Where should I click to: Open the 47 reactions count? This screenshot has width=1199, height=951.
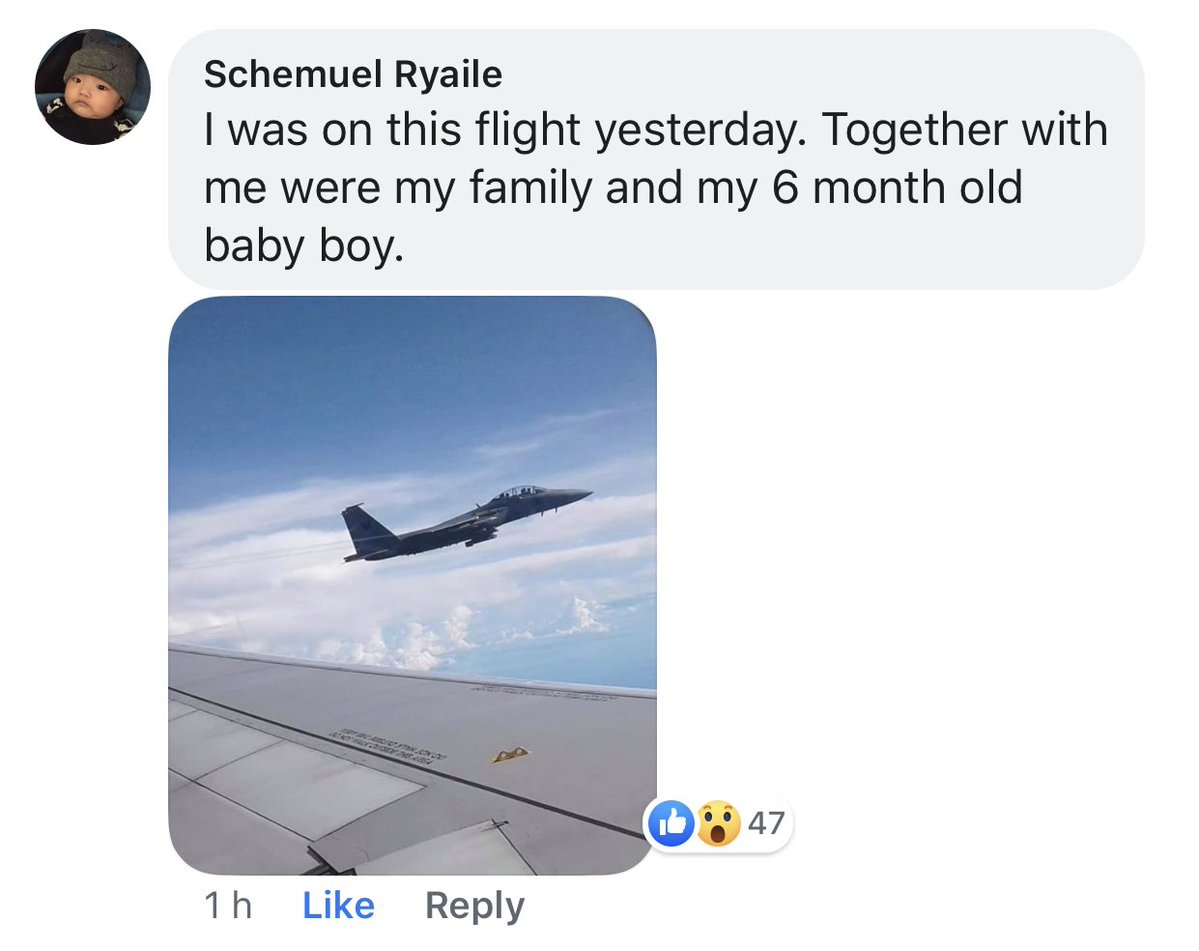(x=766, y=823)
